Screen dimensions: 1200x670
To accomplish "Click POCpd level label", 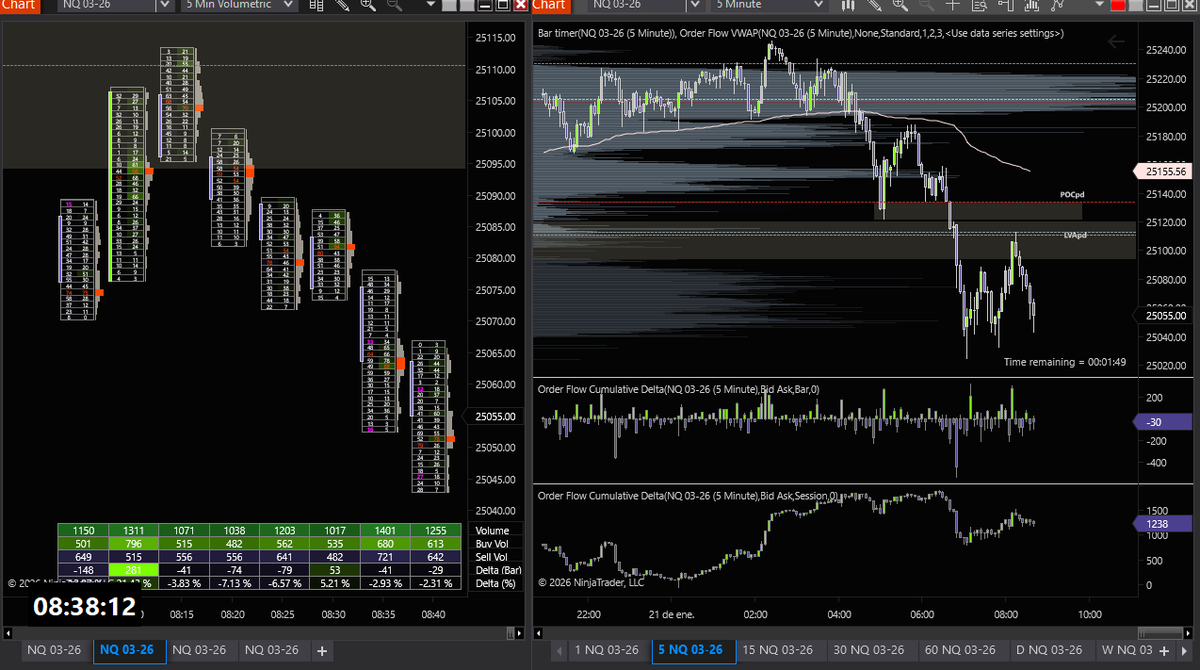I will coord(1072,194).
